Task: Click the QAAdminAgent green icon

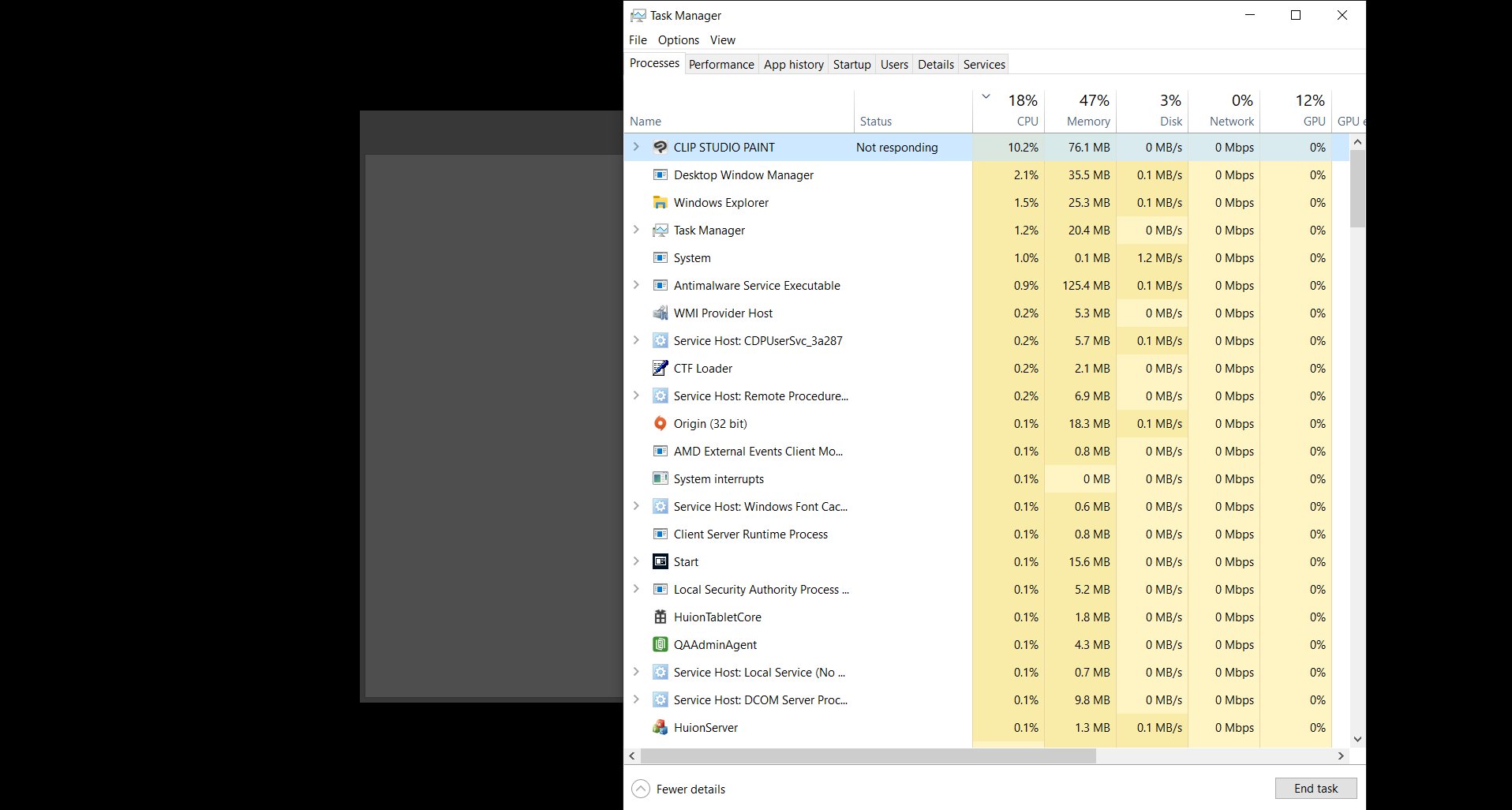Action: (661, 644)
